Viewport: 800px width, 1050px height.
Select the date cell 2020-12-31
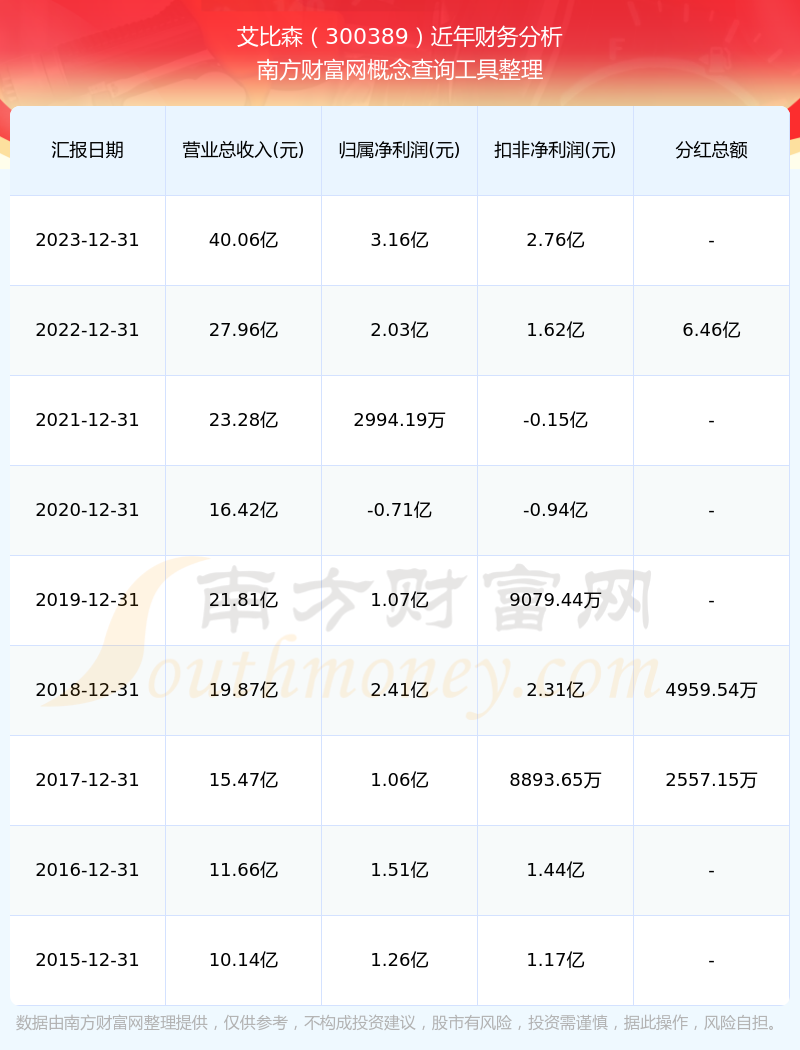88,510
